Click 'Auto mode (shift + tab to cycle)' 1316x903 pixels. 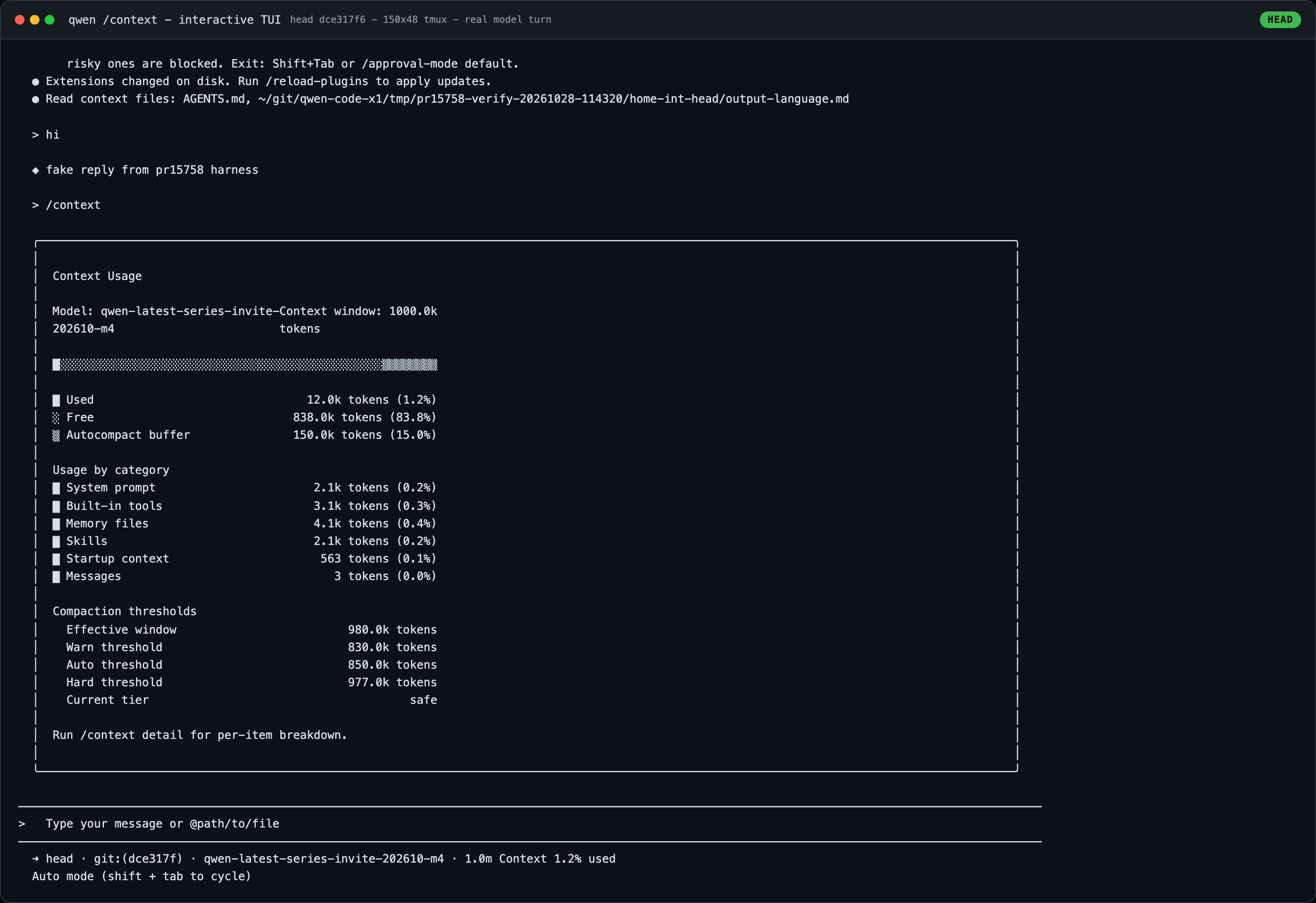point(142,876)
